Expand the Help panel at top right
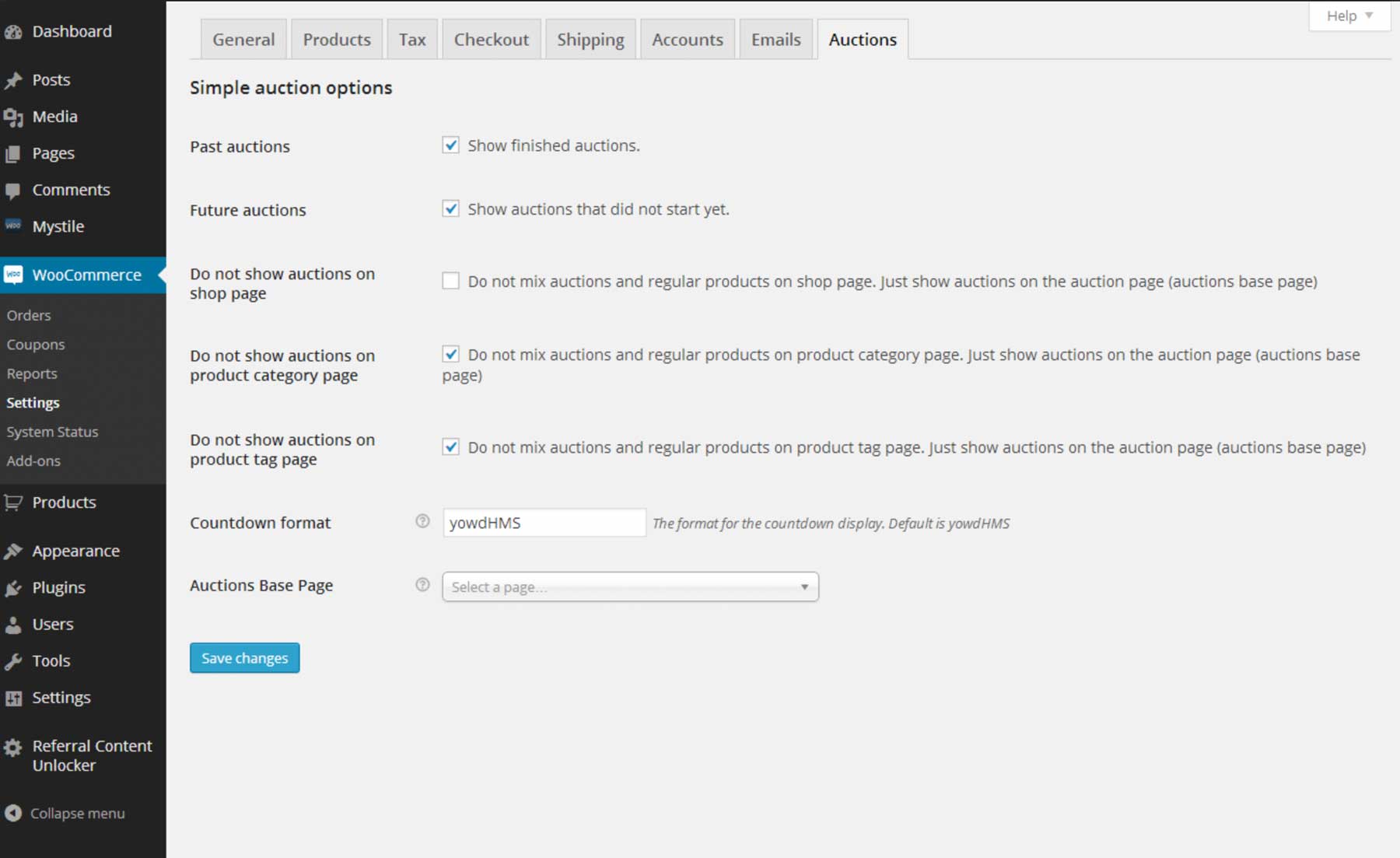Screen dimensions: 1400x858 coord(1349,15)
